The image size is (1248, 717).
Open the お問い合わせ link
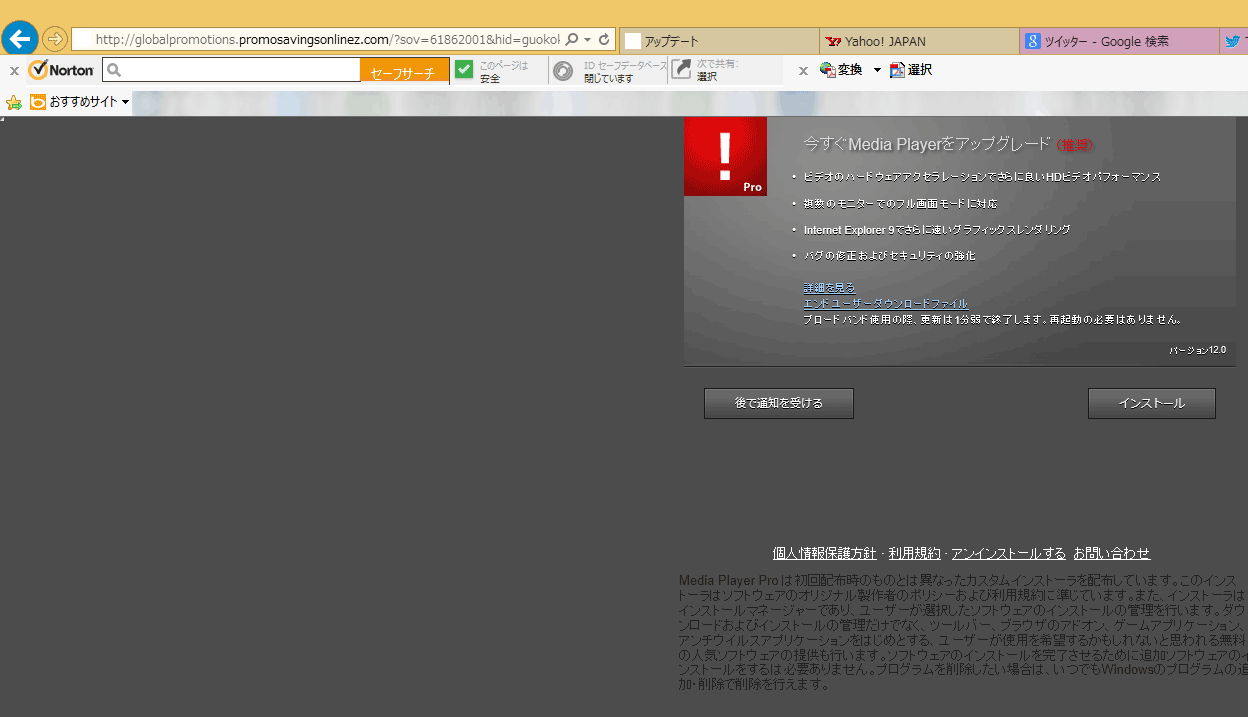pos(1112,553)
